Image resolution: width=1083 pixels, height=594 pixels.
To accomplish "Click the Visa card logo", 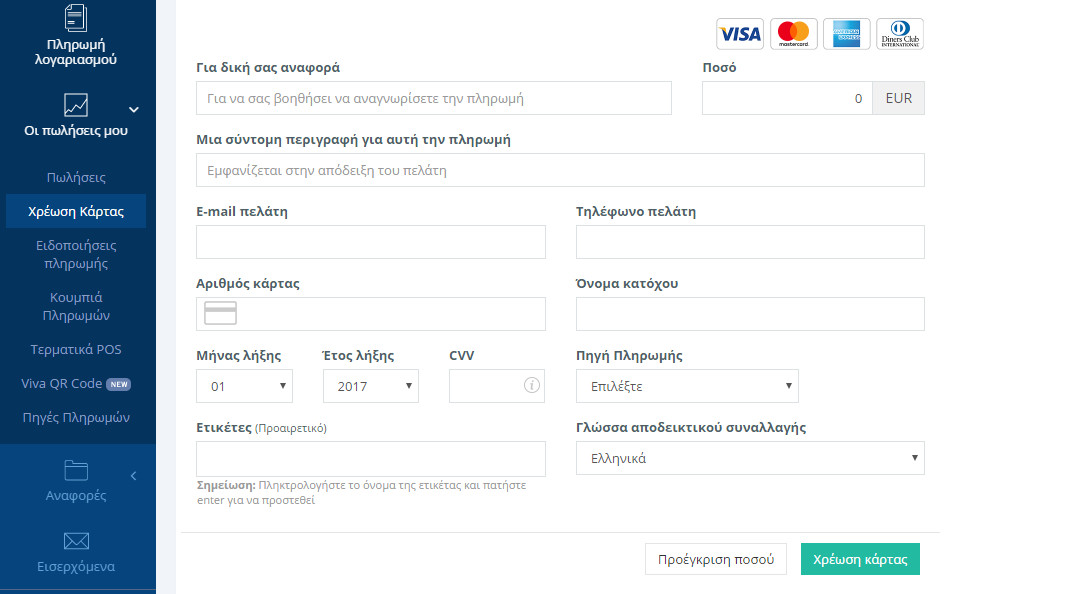I will coord(740,34).
